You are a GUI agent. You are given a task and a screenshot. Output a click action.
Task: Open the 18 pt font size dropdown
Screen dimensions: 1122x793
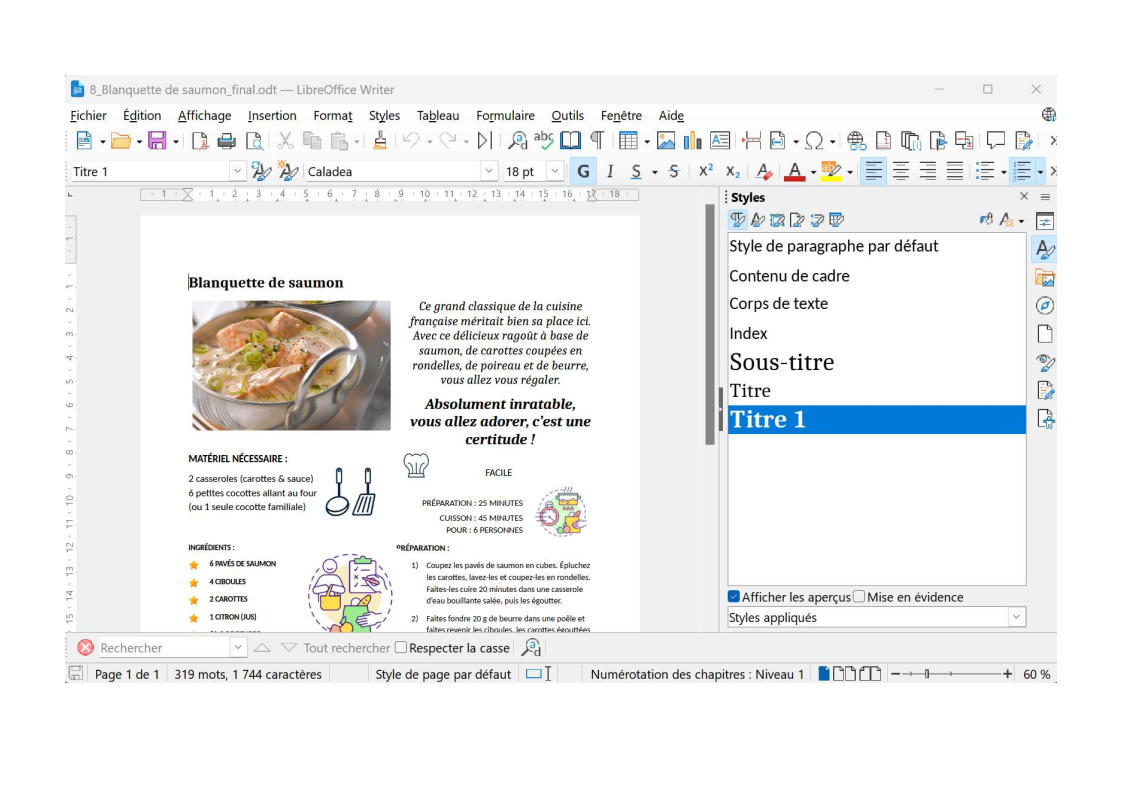point(555,172)
